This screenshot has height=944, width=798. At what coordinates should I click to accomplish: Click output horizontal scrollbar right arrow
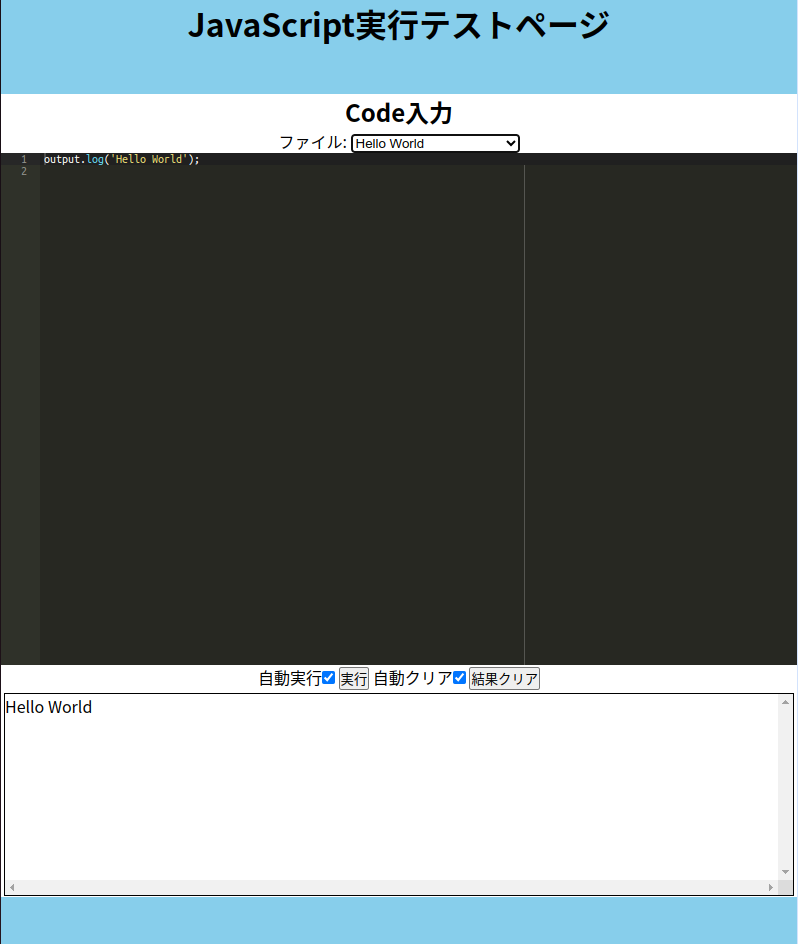point(771,887)
